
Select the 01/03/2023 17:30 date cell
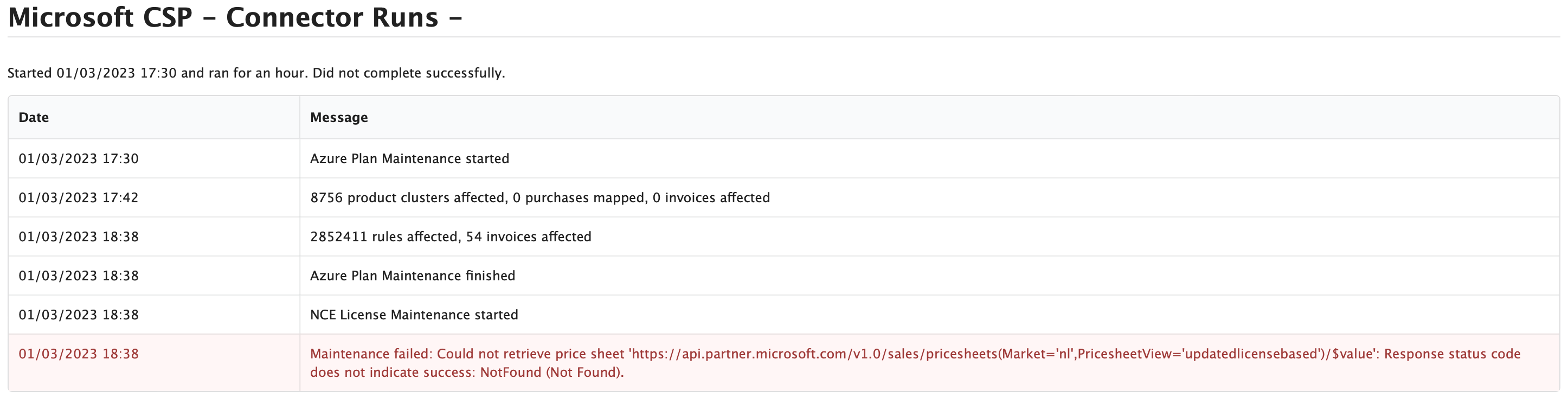coord(79,159)
